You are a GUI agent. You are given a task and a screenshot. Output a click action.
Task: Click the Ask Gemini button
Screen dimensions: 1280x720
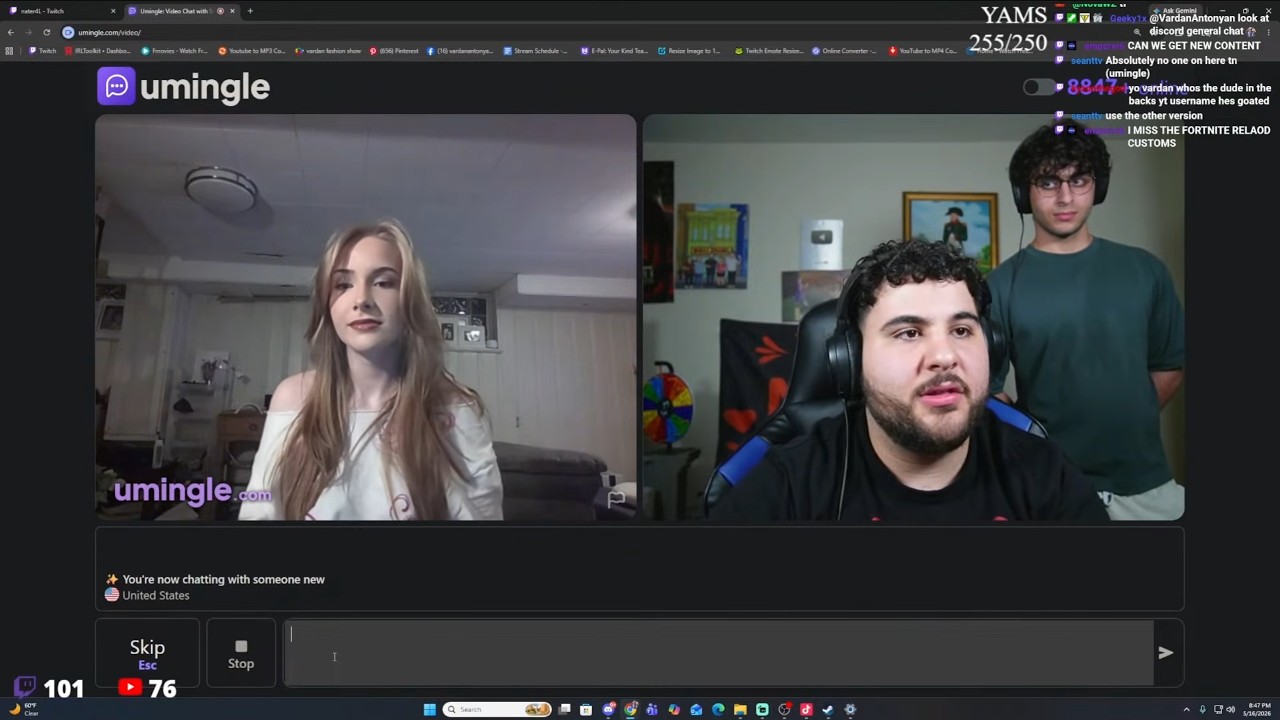1174,11
